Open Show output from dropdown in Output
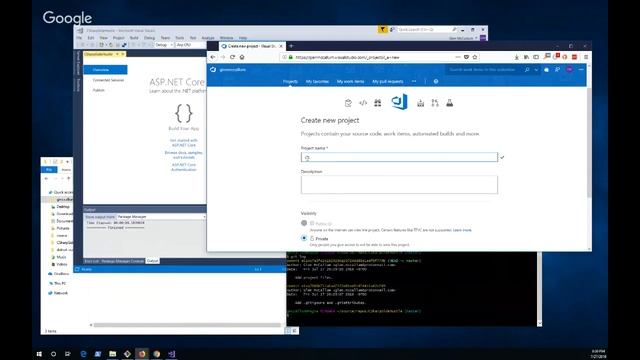640x360 pixels. coord(161,217)
